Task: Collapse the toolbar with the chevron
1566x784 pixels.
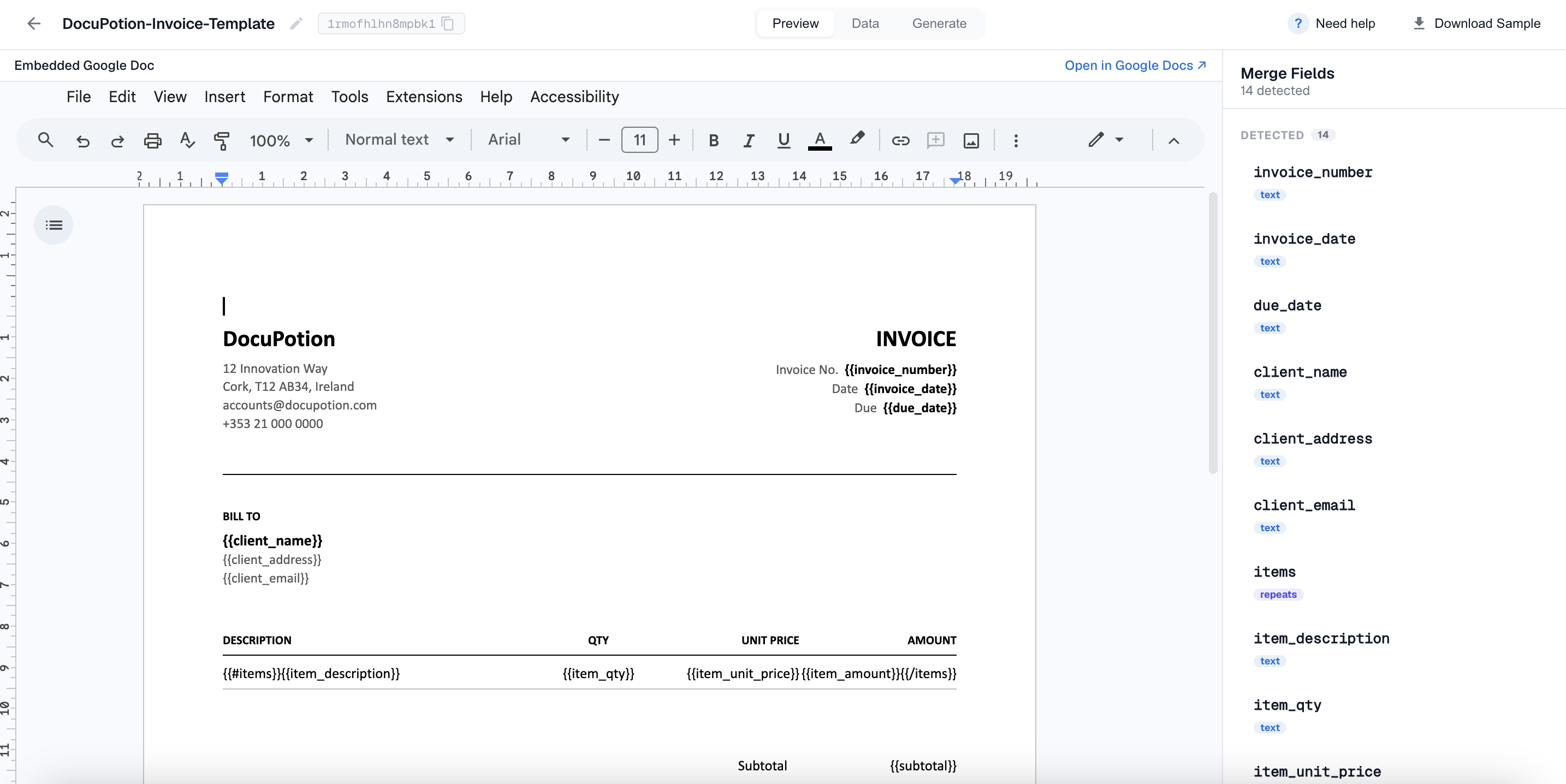Action: pos(1173,140)
